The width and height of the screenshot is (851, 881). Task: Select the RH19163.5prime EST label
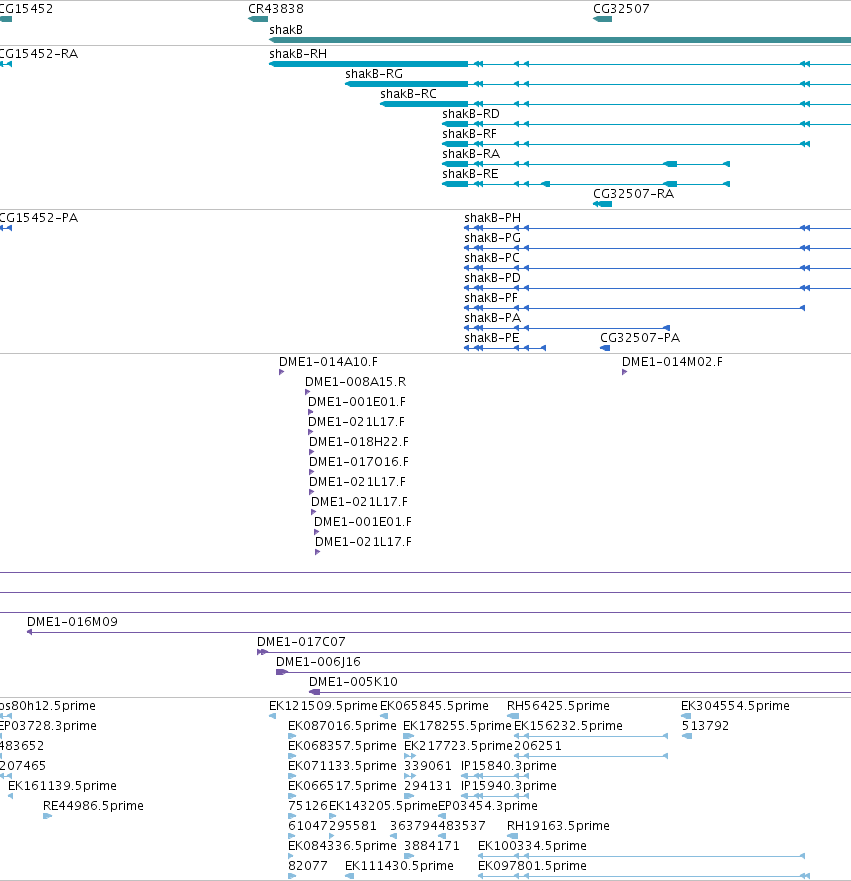(x=558, y=826)
